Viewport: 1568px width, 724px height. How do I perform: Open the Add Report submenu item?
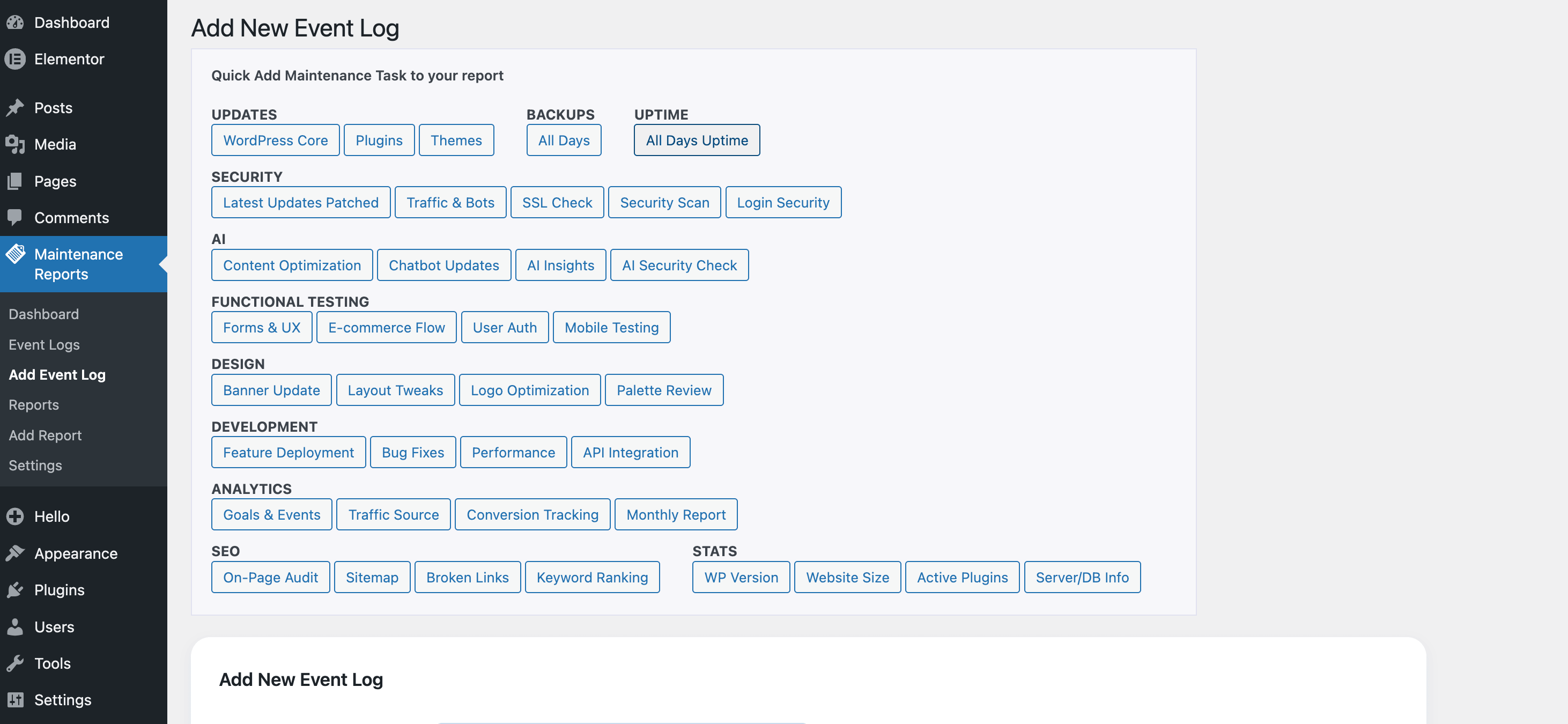[45, 435]
